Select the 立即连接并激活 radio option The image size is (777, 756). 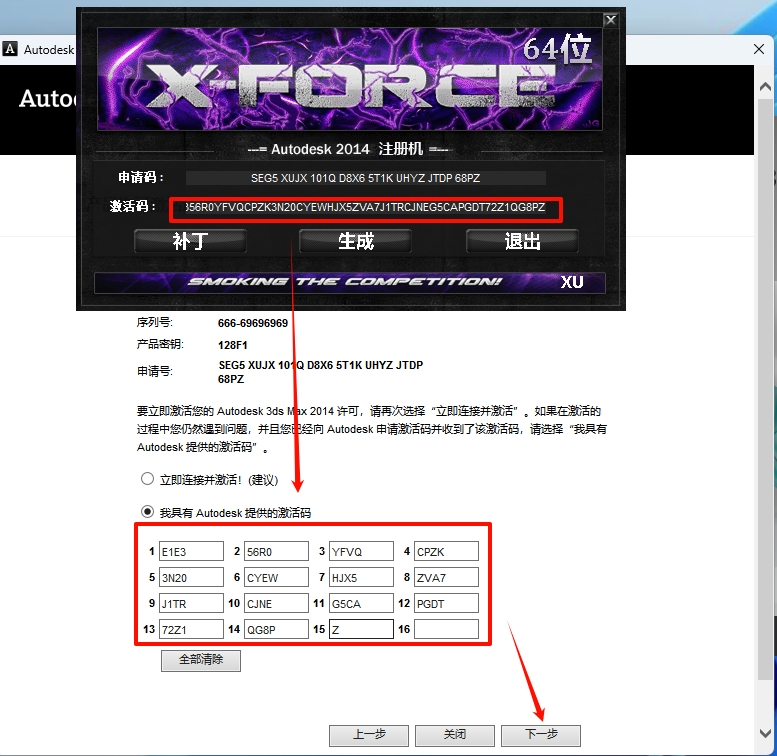(148, 479)
